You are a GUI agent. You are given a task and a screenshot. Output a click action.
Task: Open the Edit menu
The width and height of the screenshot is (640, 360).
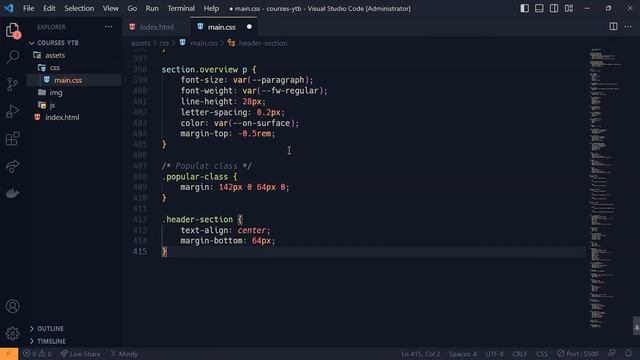(x=49, y=8)
